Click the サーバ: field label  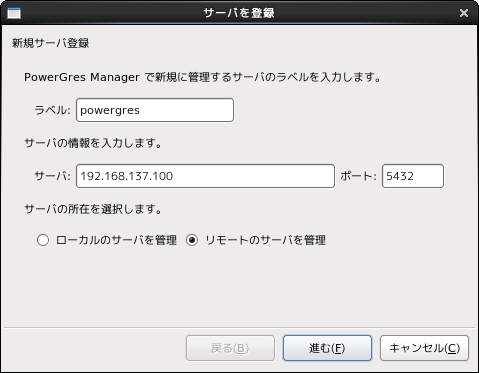53,176
